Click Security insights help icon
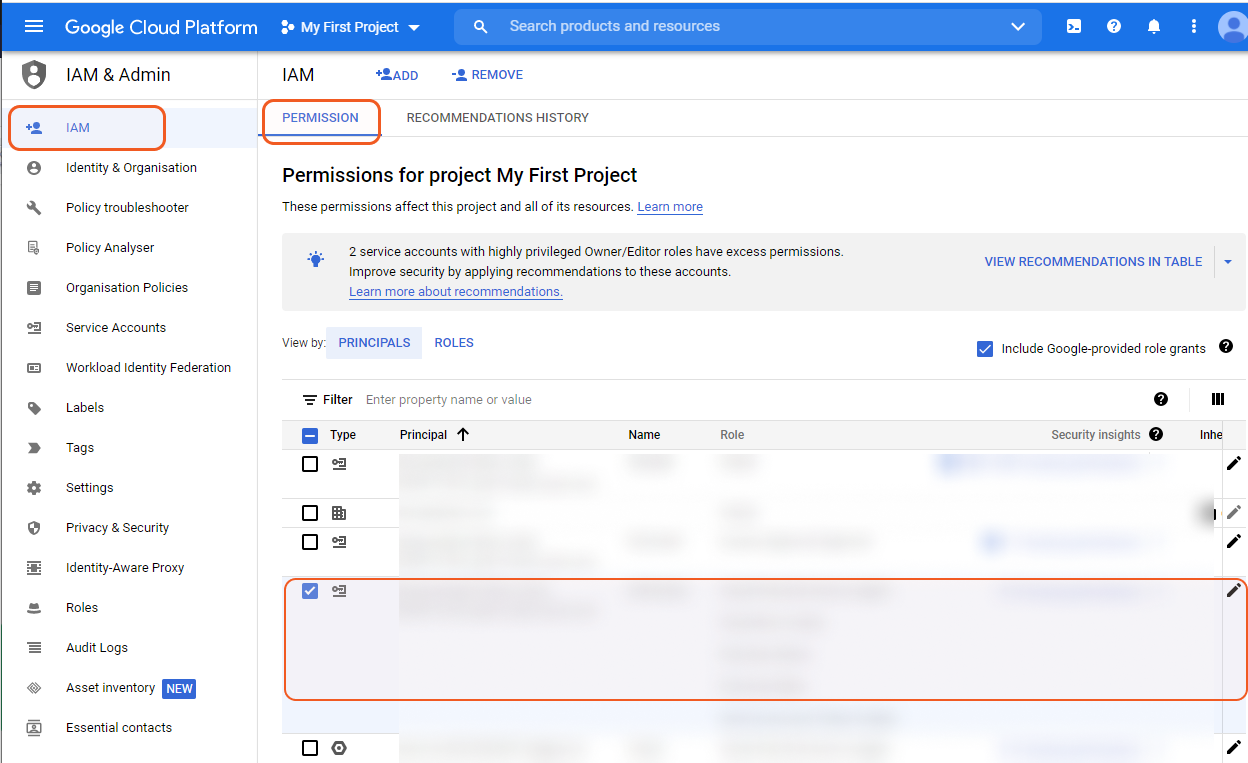Viewport: 1248px width, 763px height. (x=1156, y=435)
